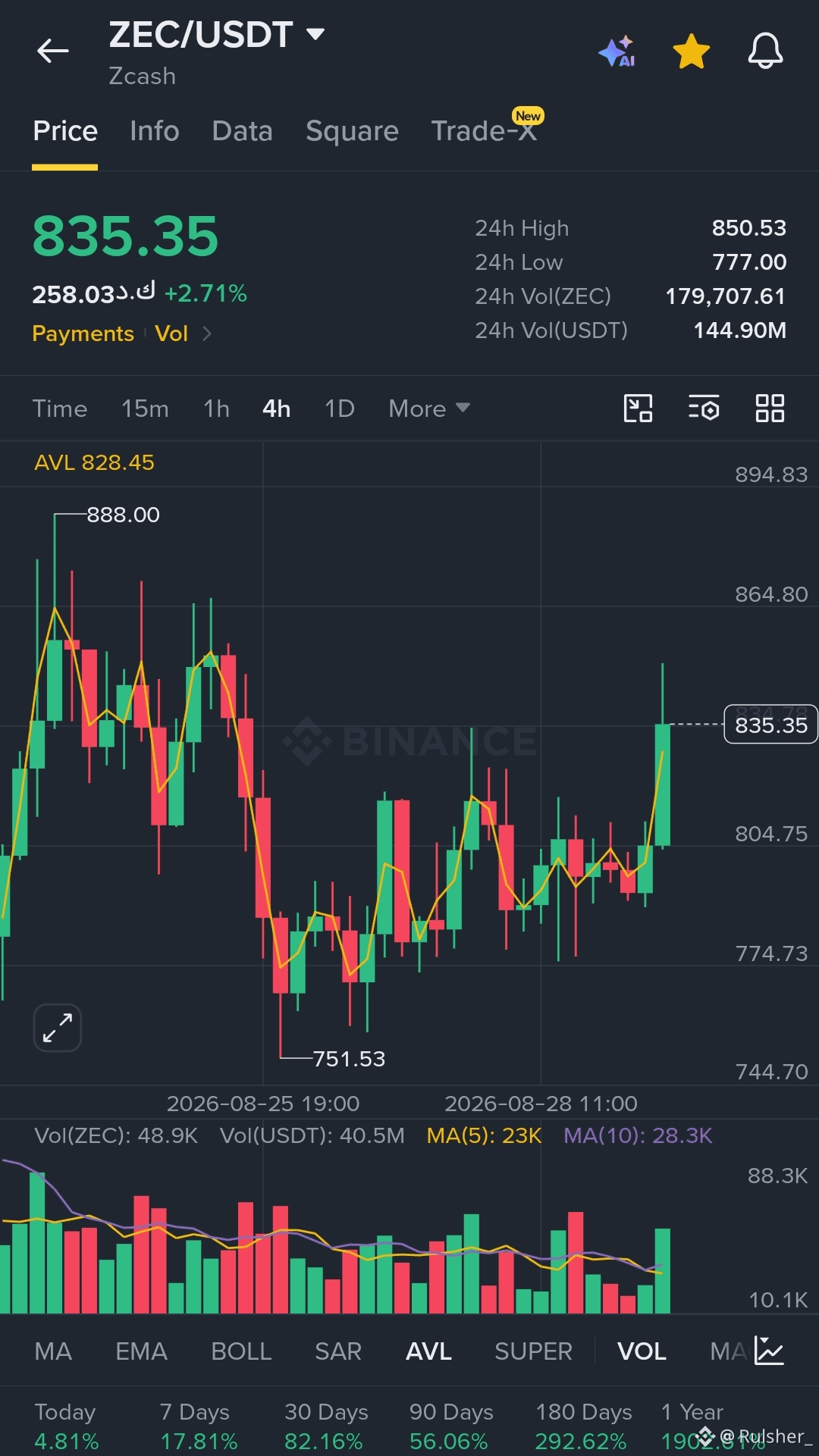Image resolution: width=819 pixels, height=1456 pixels.
Task: Tap the 24h Low value 777.00
Action: point(749,262)
